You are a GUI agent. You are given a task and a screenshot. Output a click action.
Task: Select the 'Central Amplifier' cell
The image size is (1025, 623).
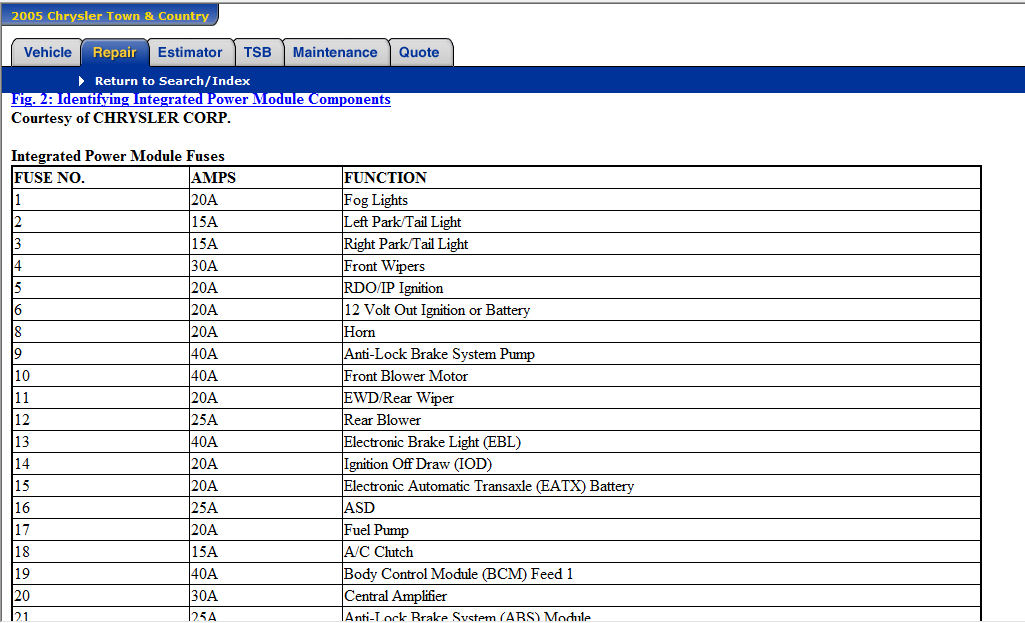[661, 596]
